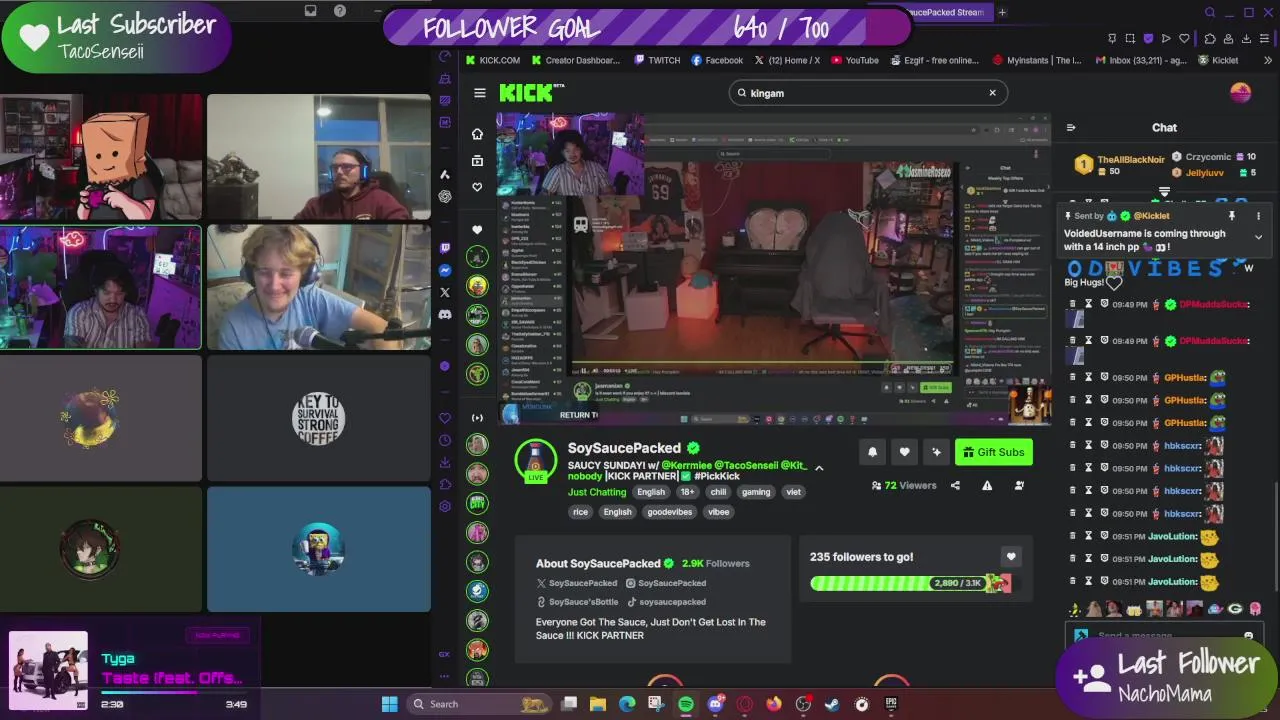Go to Kick home icon
The width and height of the screenshot is (1280, 720).
coord(477,134)
